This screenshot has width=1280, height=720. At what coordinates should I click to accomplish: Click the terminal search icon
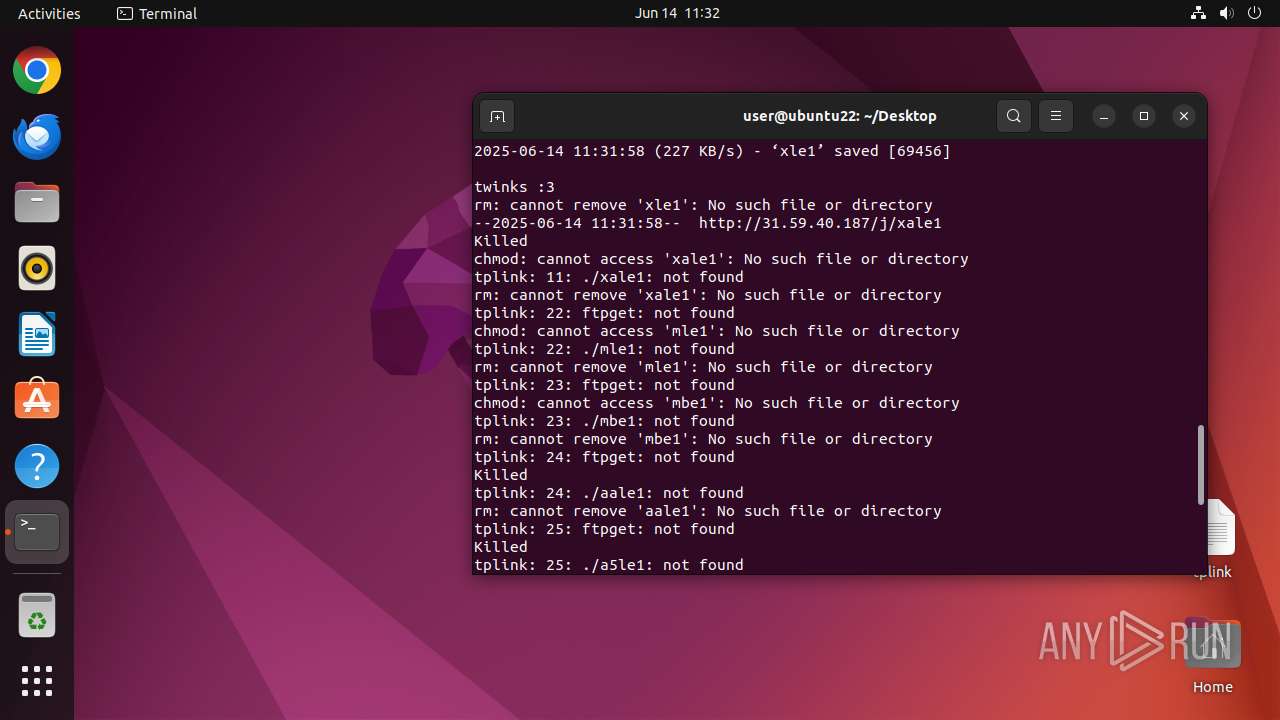click(1014, 116)
